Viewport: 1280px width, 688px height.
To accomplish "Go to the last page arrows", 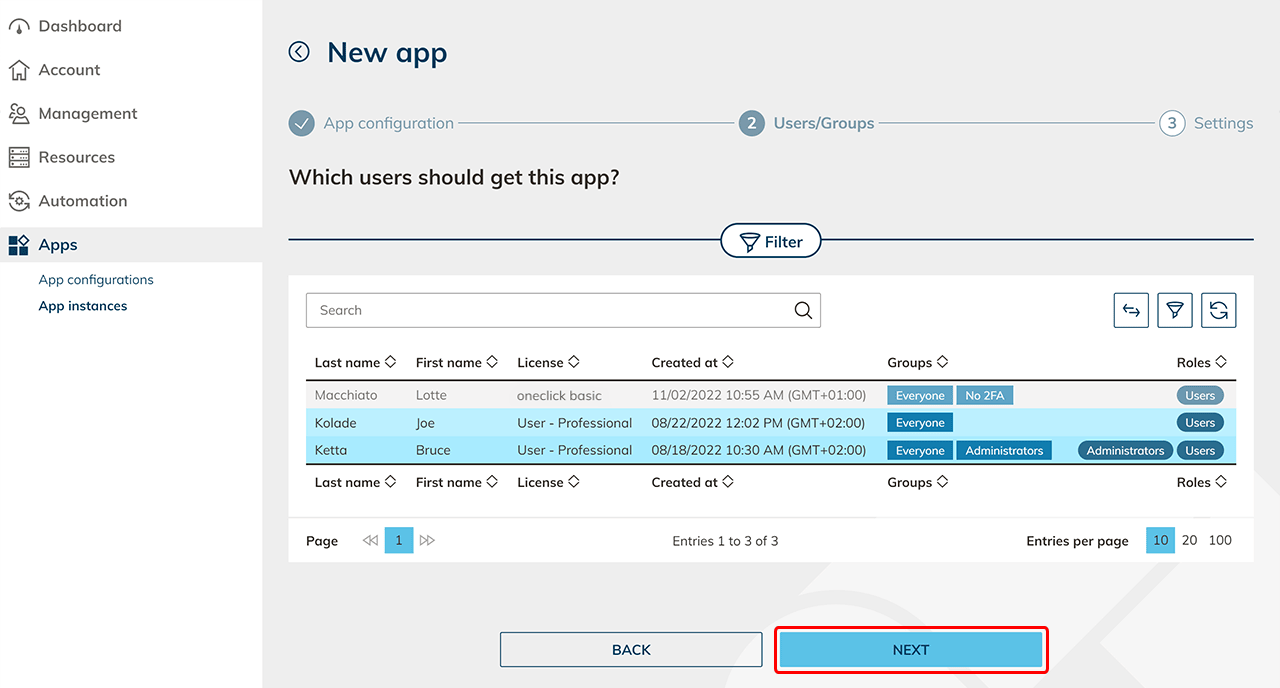I will click(x=428, y=541).
